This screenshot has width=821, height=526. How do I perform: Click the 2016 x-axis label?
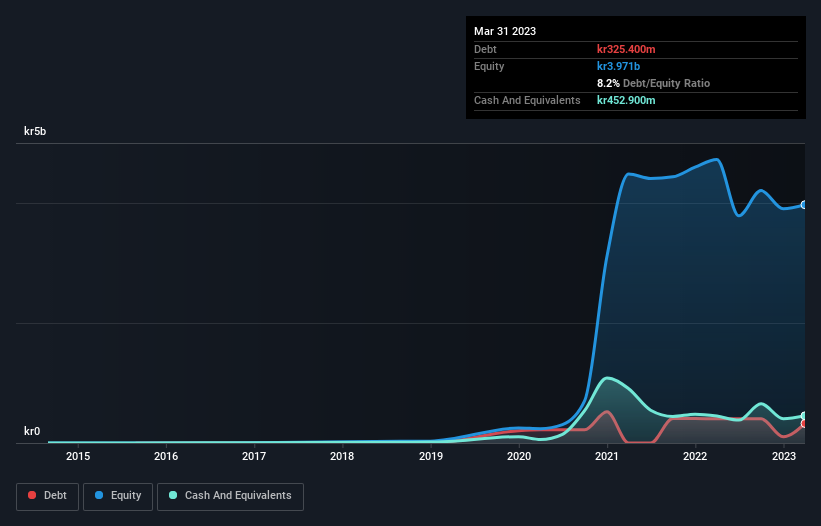(x=166, y=456)
